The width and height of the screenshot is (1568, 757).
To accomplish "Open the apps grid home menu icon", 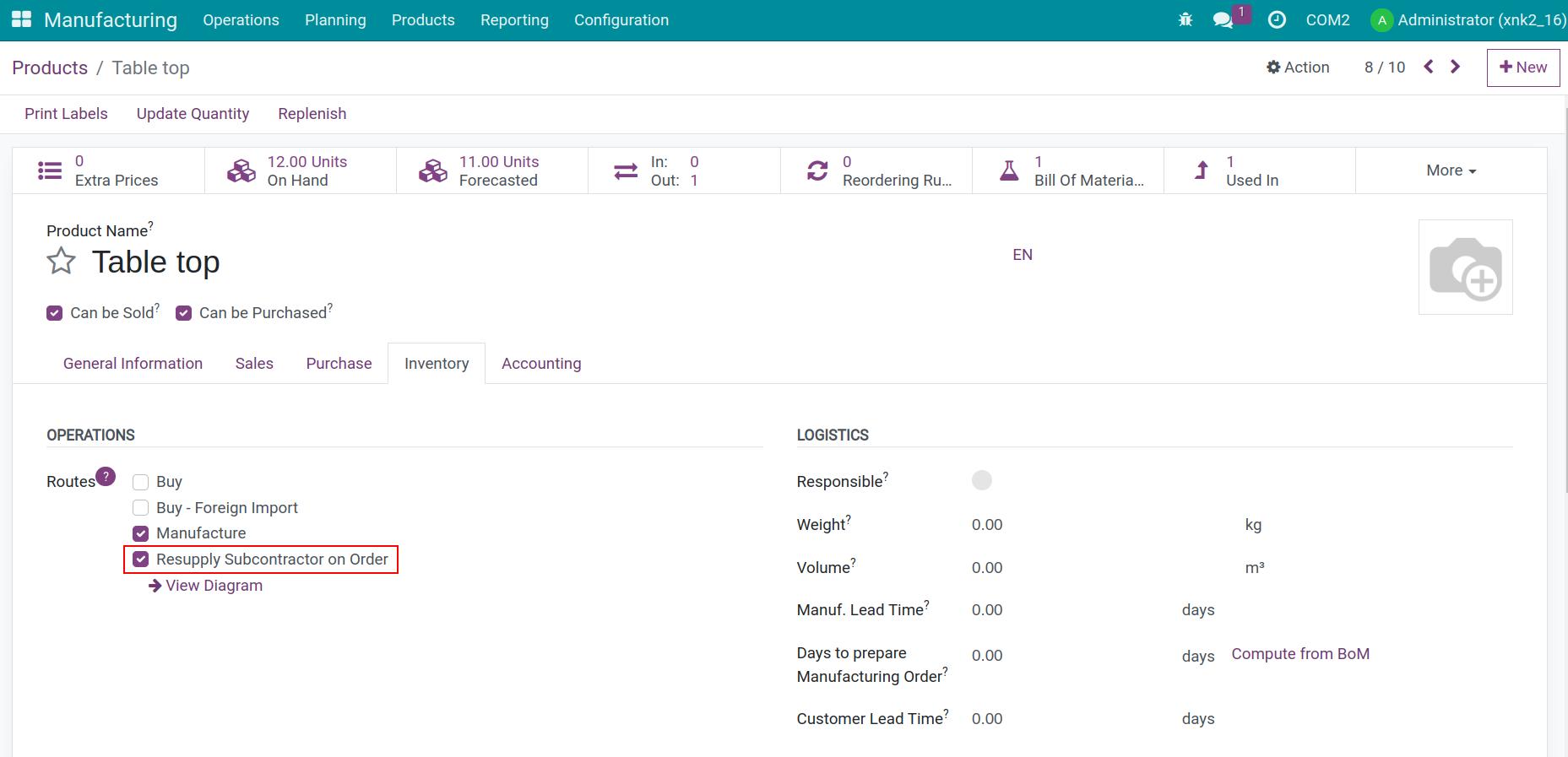I will (21, 19).
